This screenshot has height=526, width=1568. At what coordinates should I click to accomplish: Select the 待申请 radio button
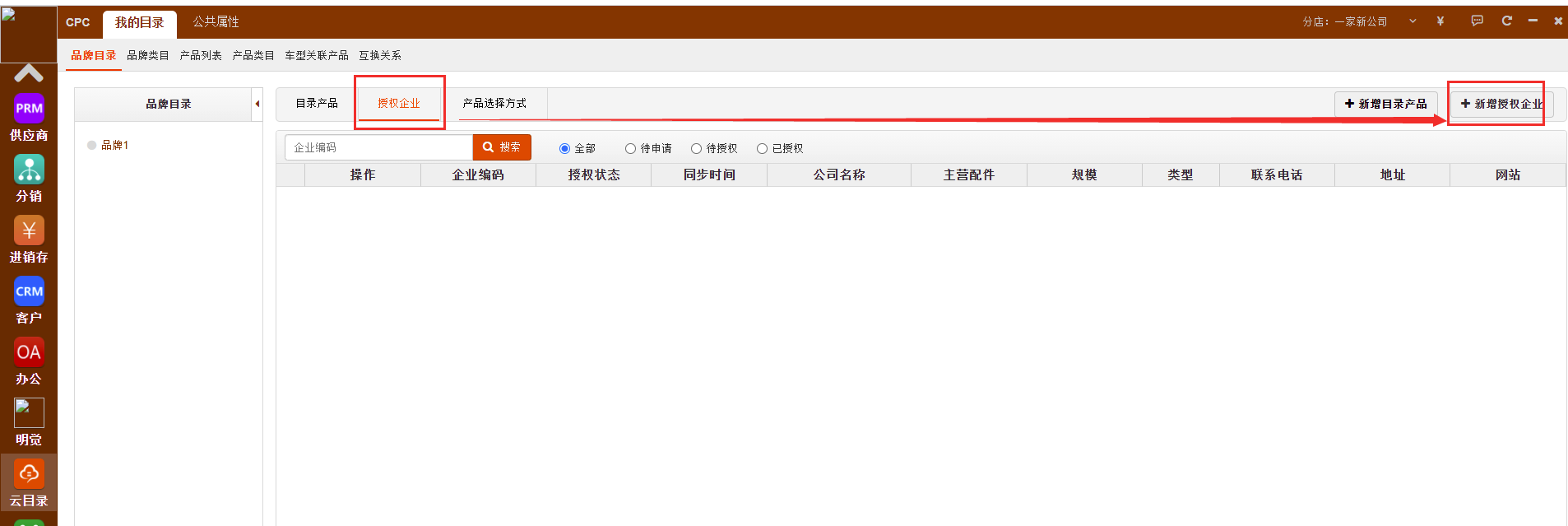[630, 149]
